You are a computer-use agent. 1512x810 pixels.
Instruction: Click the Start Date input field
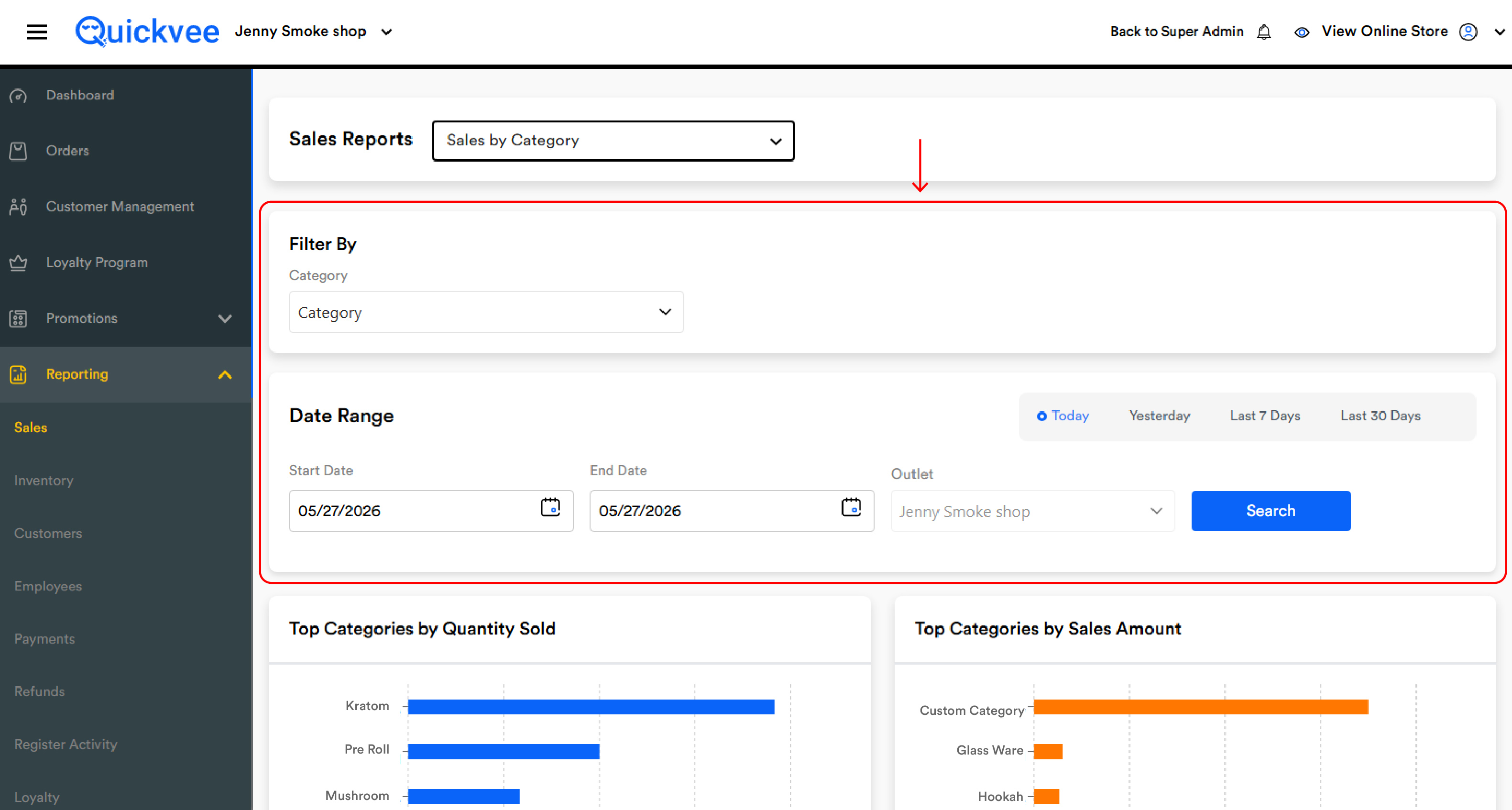click(x=431, y=511)
